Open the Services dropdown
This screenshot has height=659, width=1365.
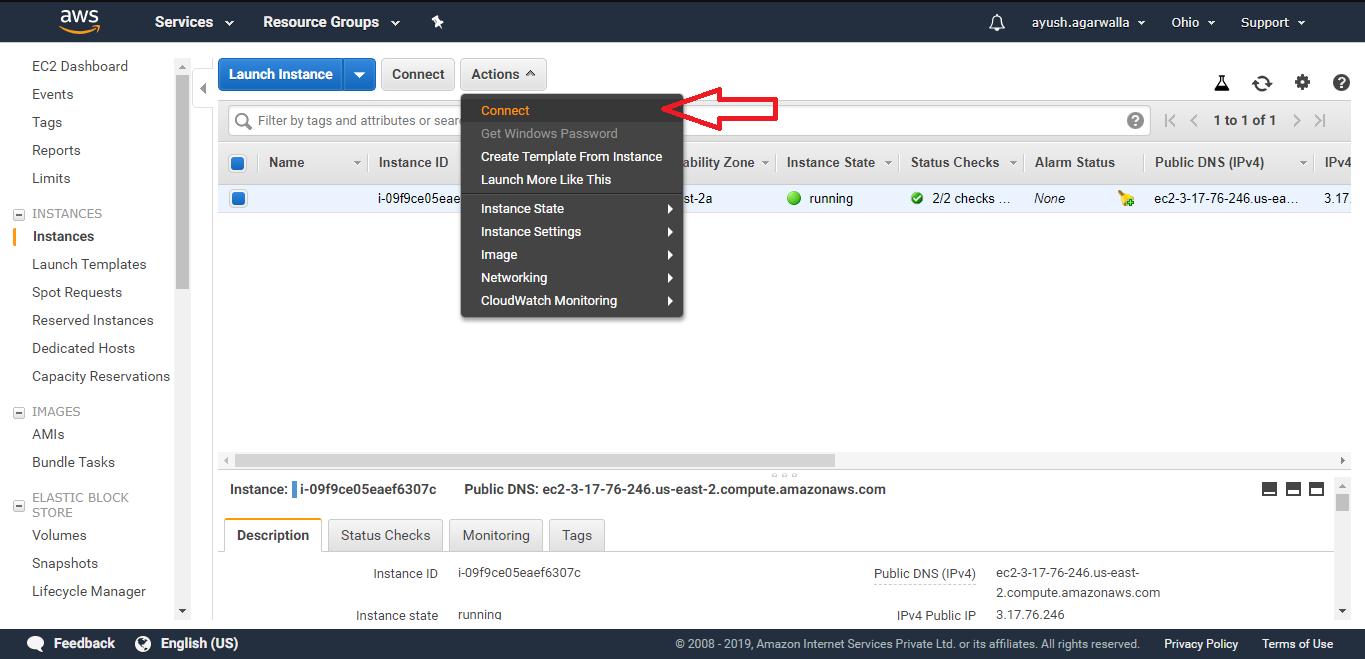tap(194, 22)
